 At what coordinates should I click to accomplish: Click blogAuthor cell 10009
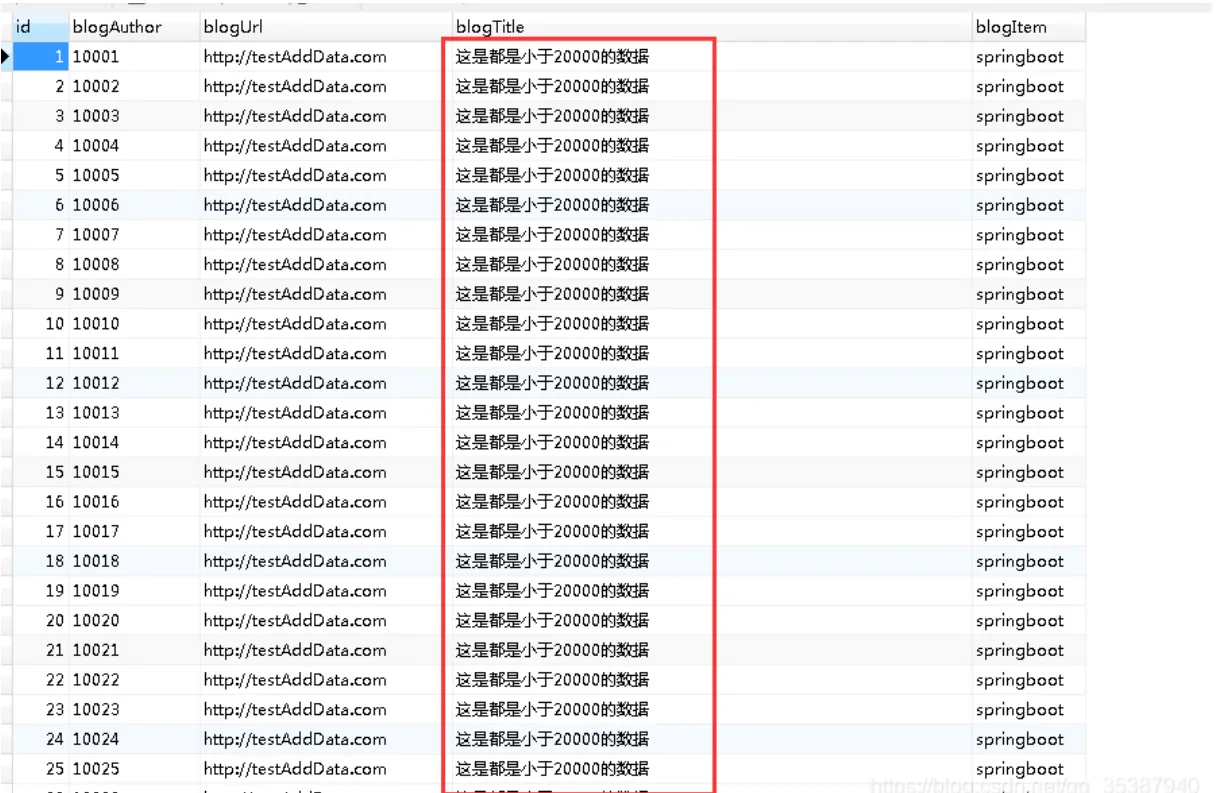tap(134, 294)
